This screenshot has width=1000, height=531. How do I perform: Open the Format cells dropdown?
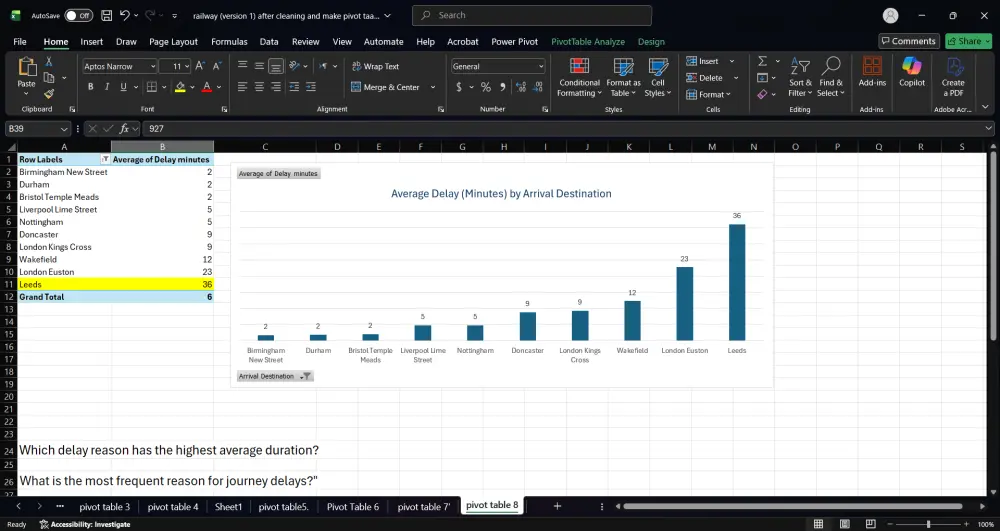click(x=709, y=94)
